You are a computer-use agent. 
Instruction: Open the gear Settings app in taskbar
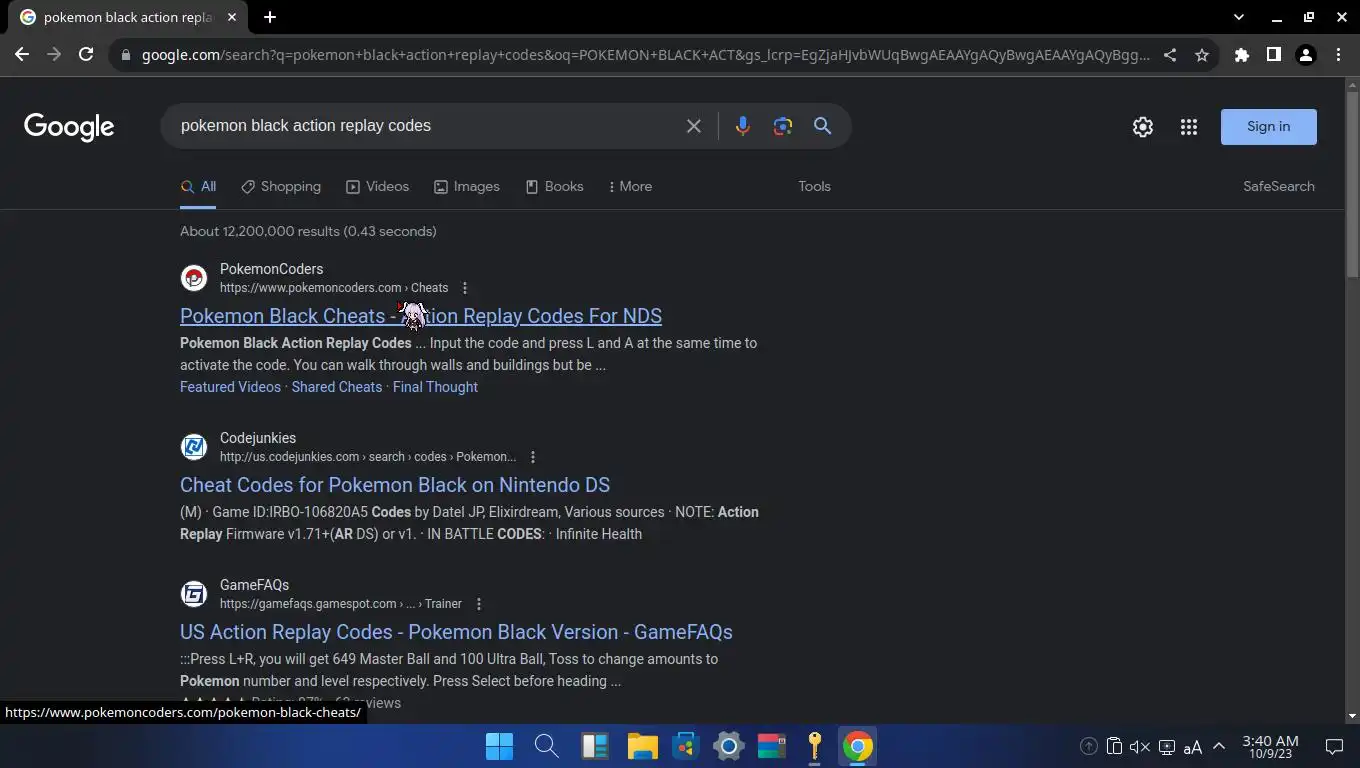pos(728,747)
